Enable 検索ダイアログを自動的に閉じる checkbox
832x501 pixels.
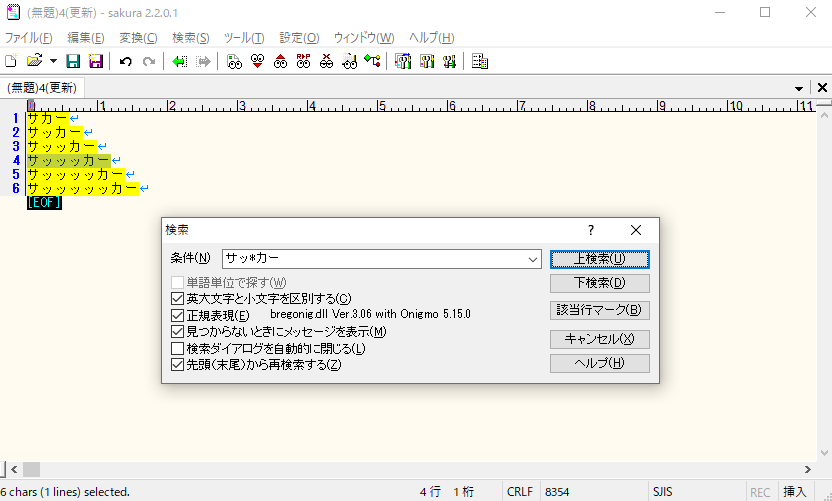178,349
